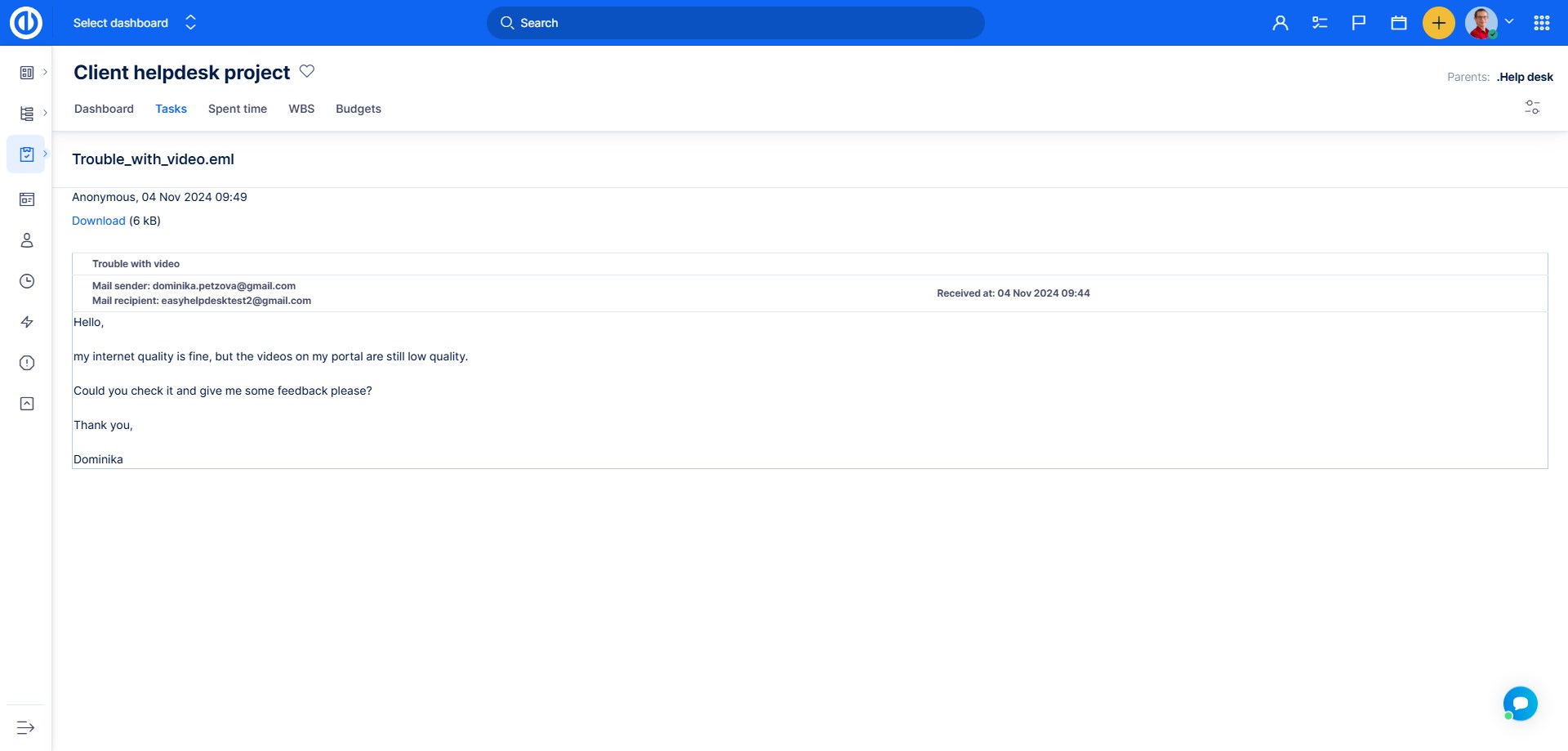The height and width of the screenshot is (751, 1568).
Task: Expand the user avatar dropdown arrow
Action: pos(1509,22)
